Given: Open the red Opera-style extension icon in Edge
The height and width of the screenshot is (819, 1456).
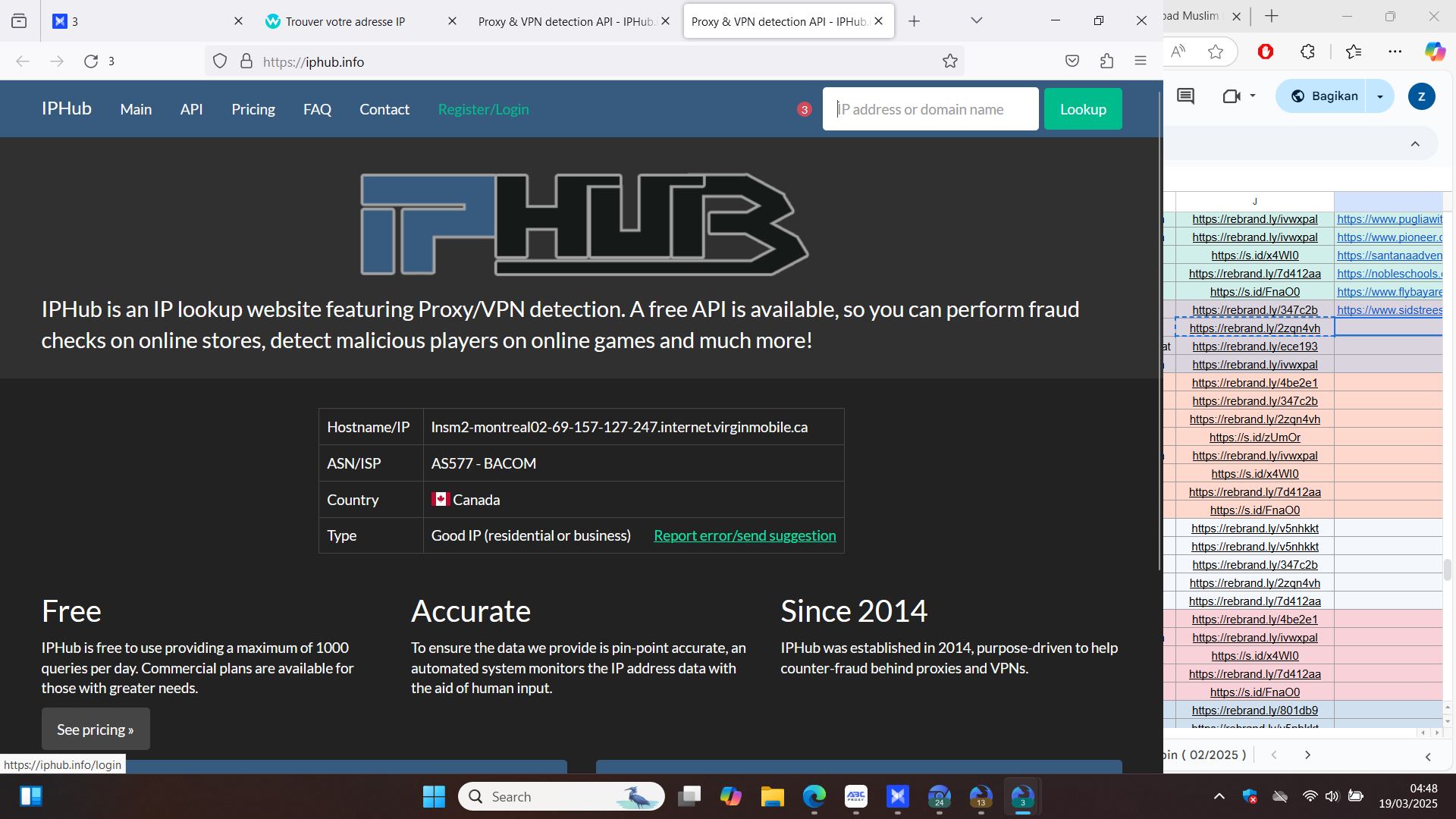Looking at the screenshot, I should click(1266, 52).
